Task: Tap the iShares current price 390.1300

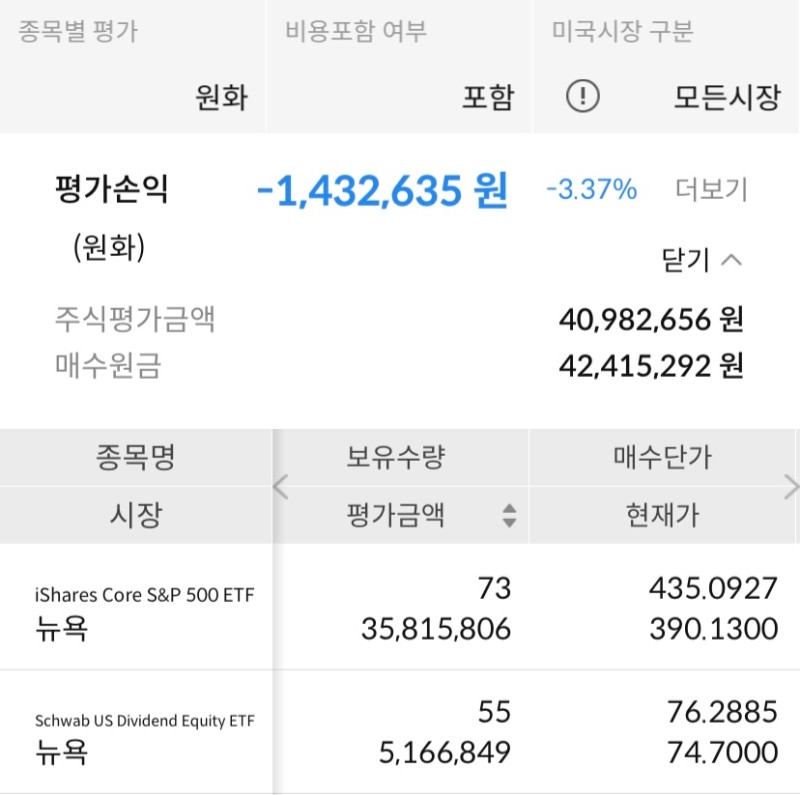Action: 713,628
